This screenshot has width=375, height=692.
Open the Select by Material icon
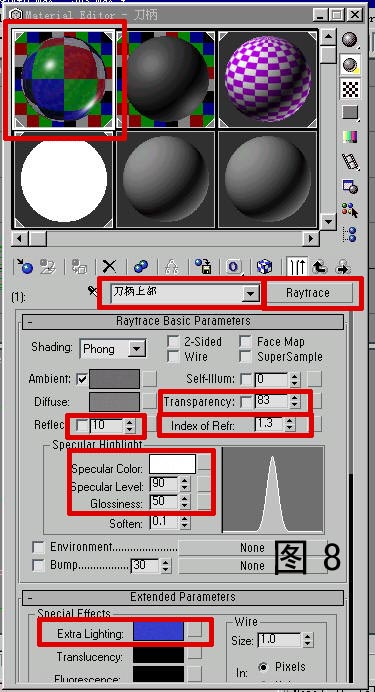coord(350,210)
